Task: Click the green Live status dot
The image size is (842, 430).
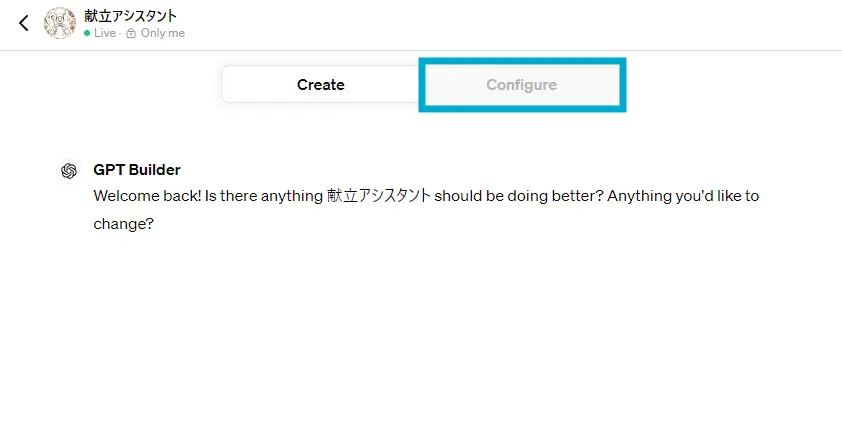Action: [x=88, y=33]
